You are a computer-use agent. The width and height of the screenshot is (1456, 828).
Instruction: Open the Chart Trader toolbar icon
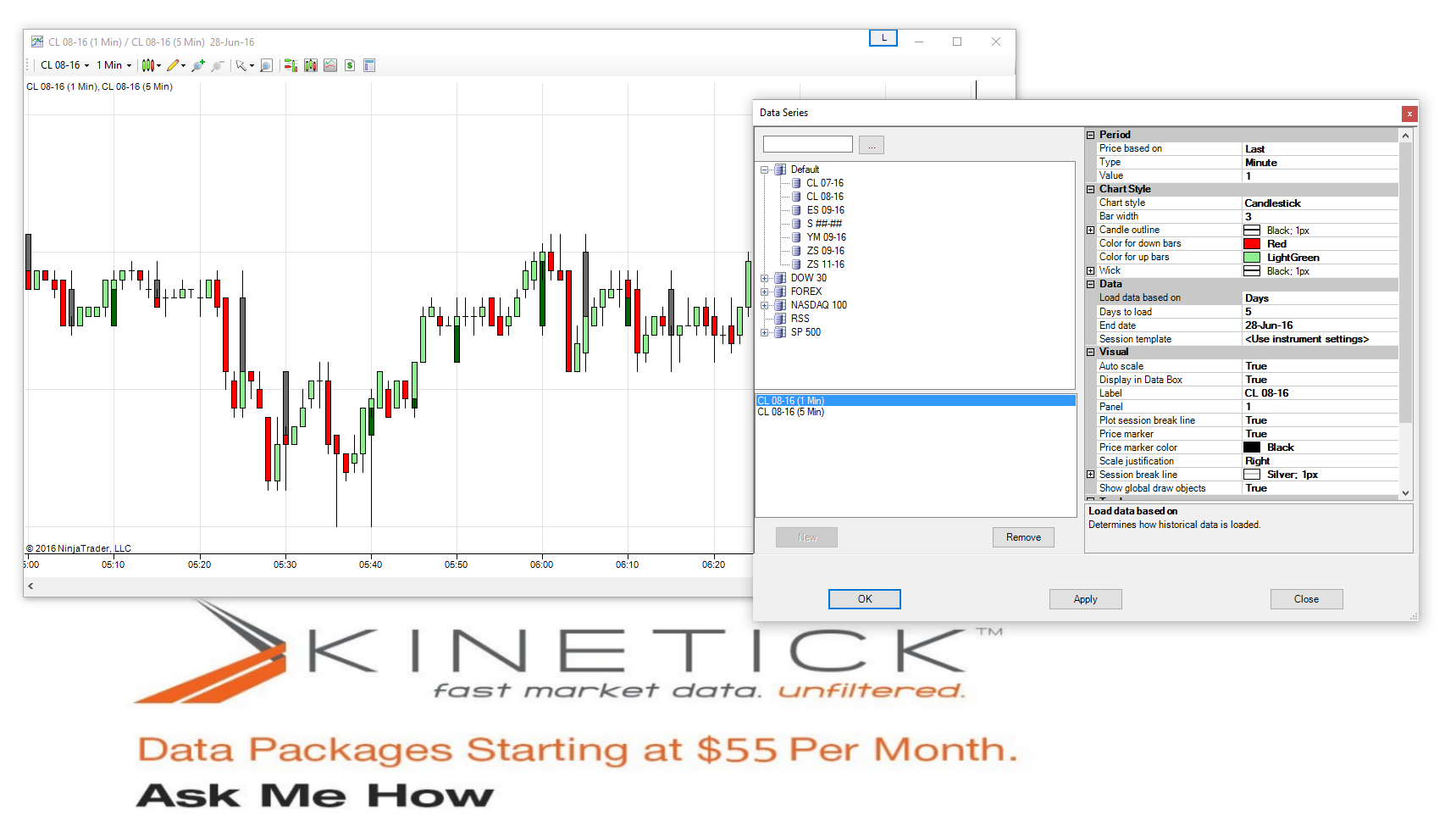click(x=291, y=65)
